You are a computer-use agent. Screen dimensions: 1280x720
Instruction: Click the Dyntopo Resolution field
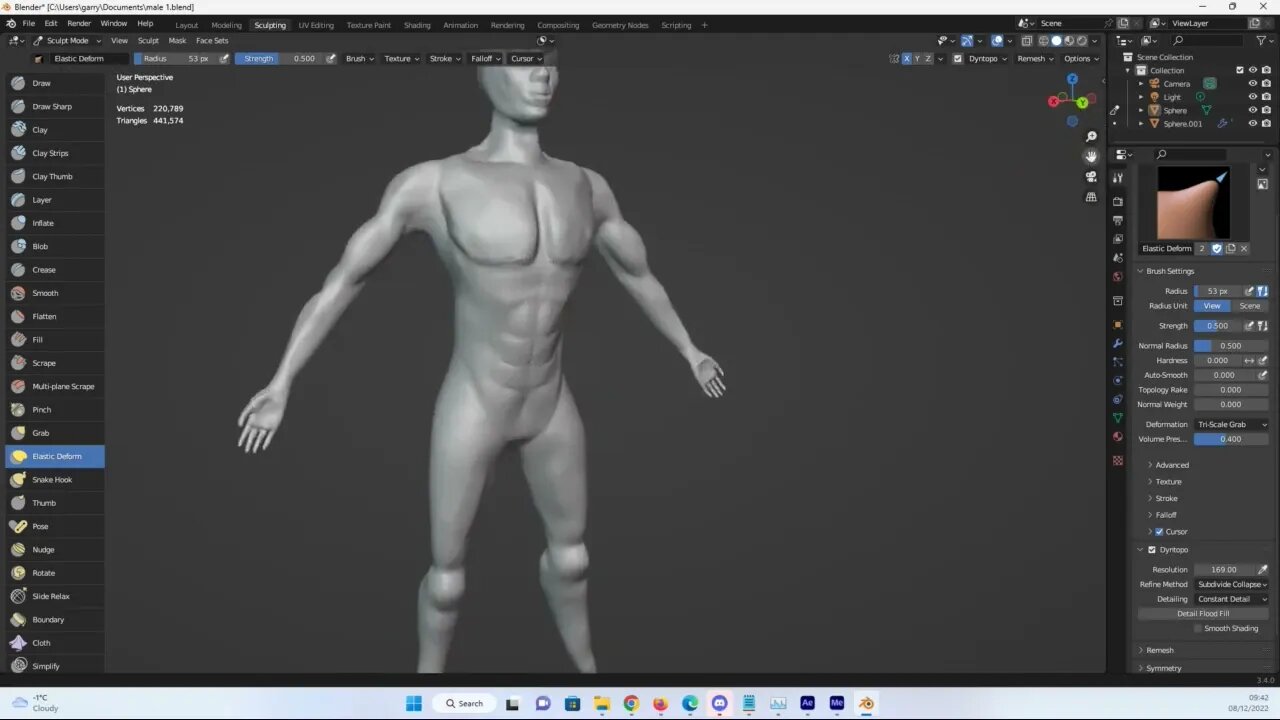[1224, 570]
